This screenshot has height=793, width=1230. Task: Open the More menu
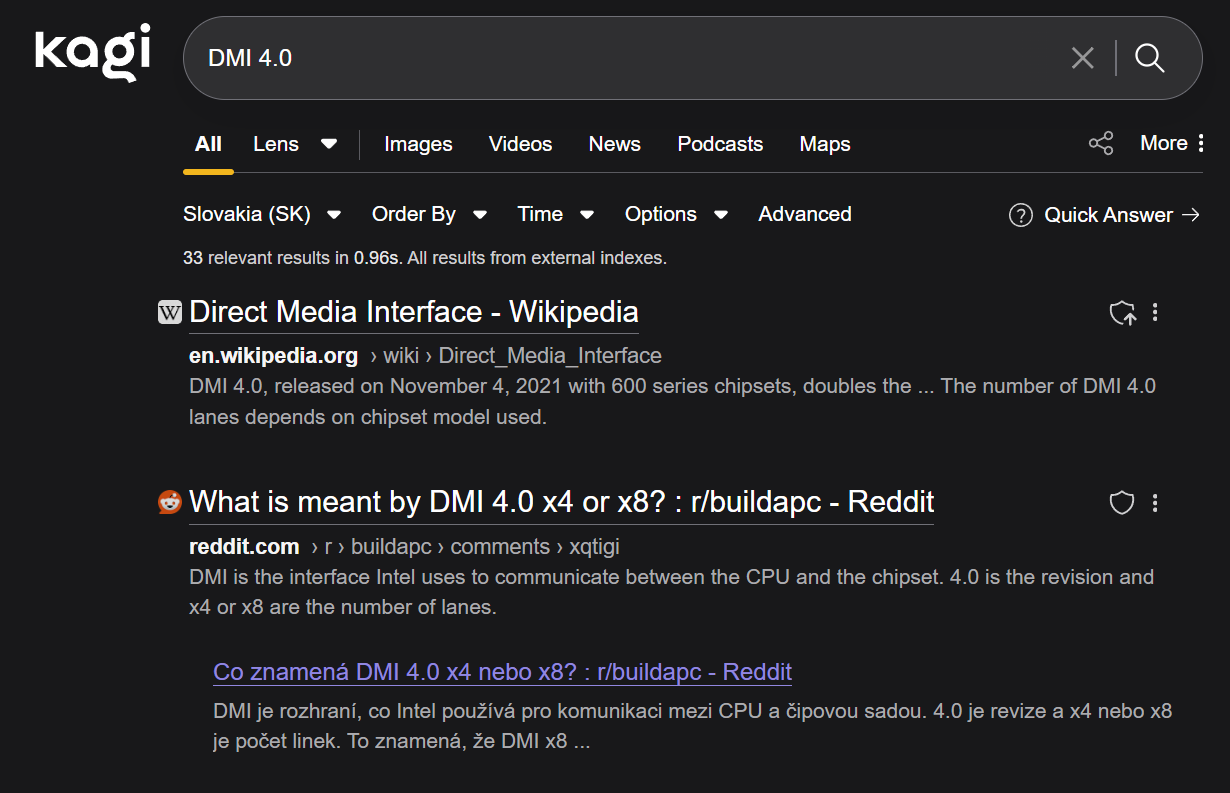[1164, 143]
